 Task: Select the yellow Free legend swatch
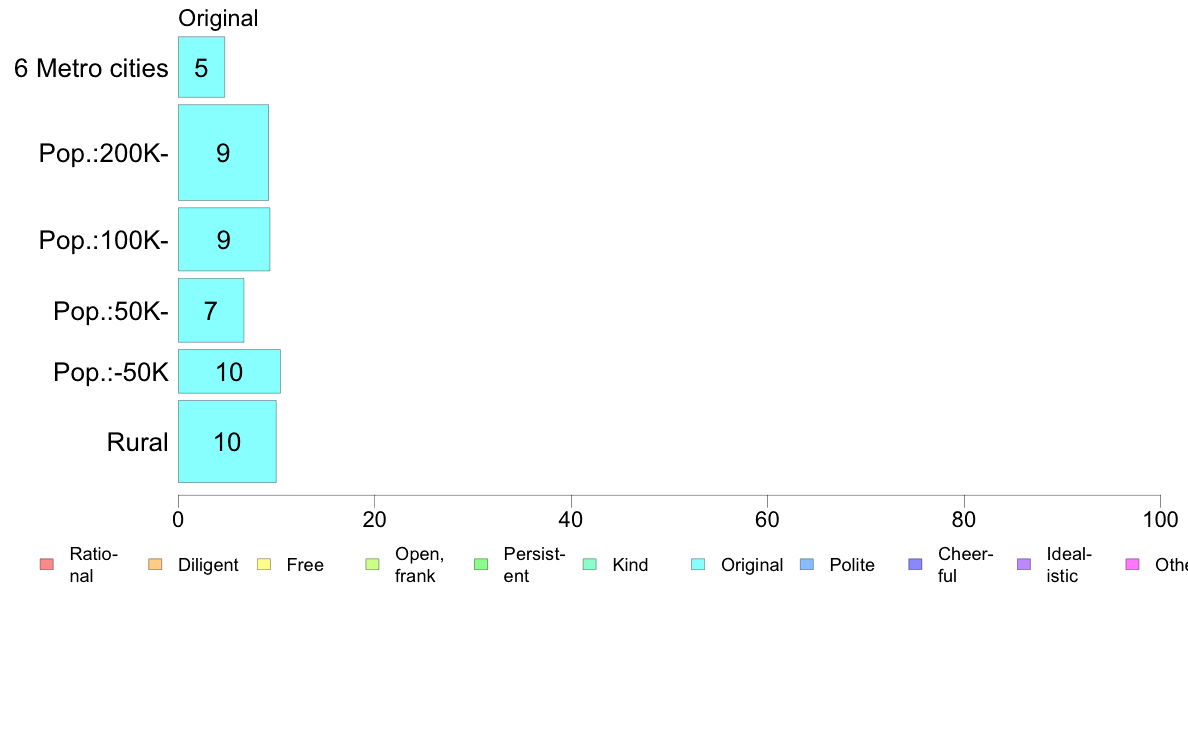(x=264, y=565)
